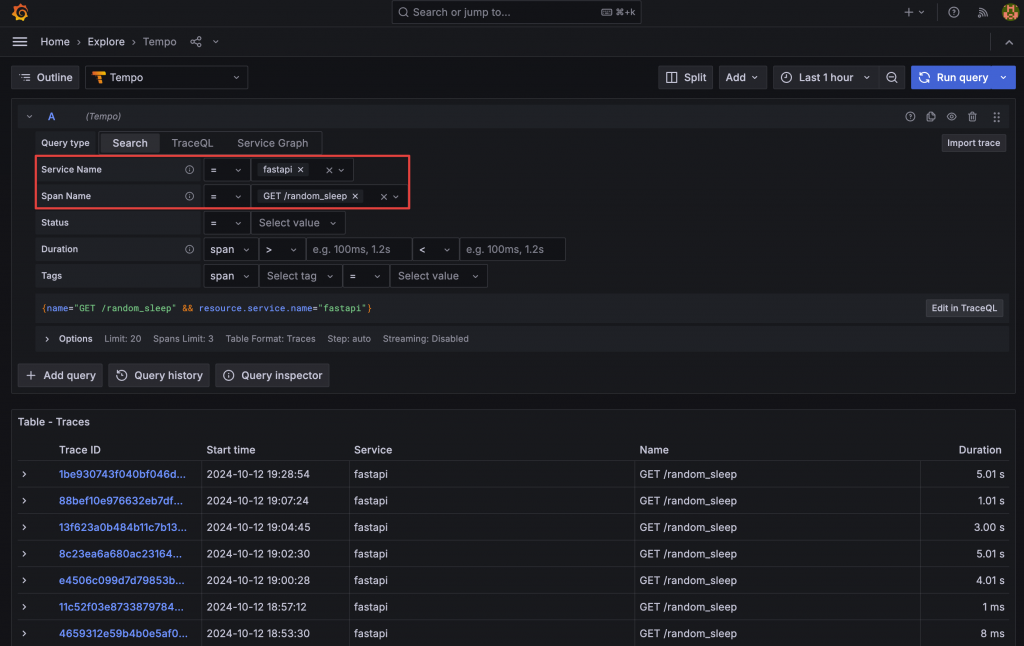
Task: Click the share icon beside Tempo breadcrumb
Action: (x=196, y=42)
